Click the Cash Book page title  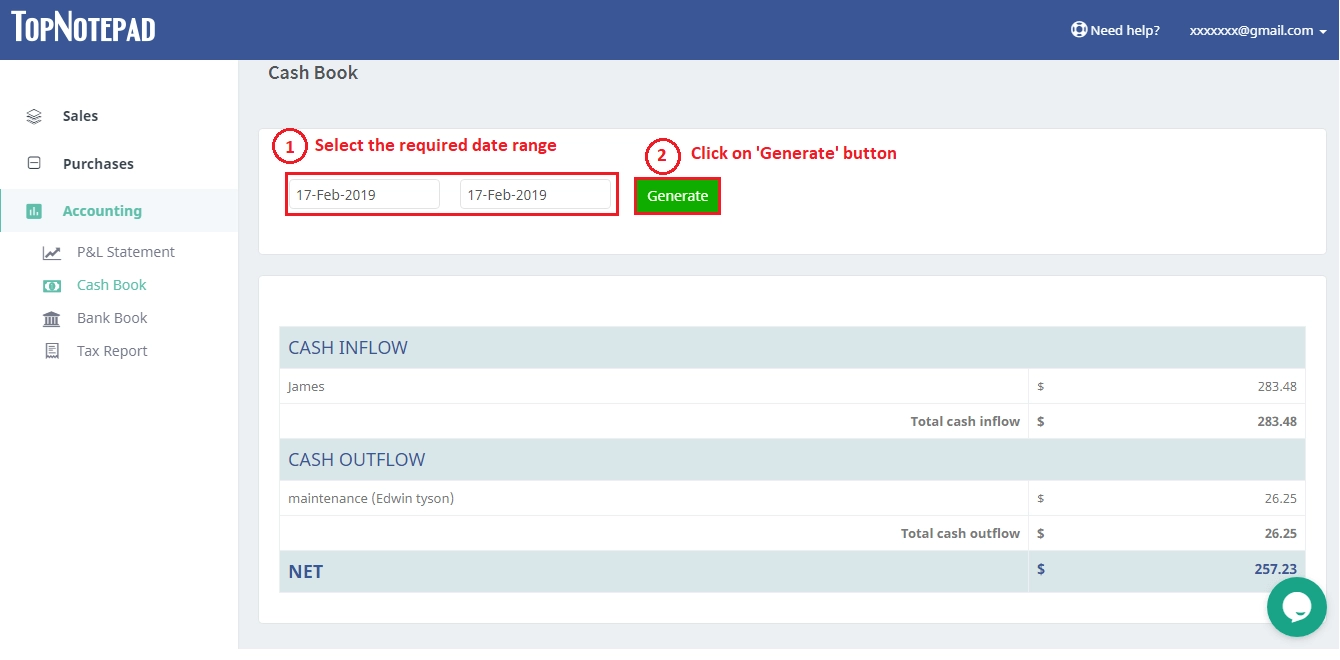point(313,73)
